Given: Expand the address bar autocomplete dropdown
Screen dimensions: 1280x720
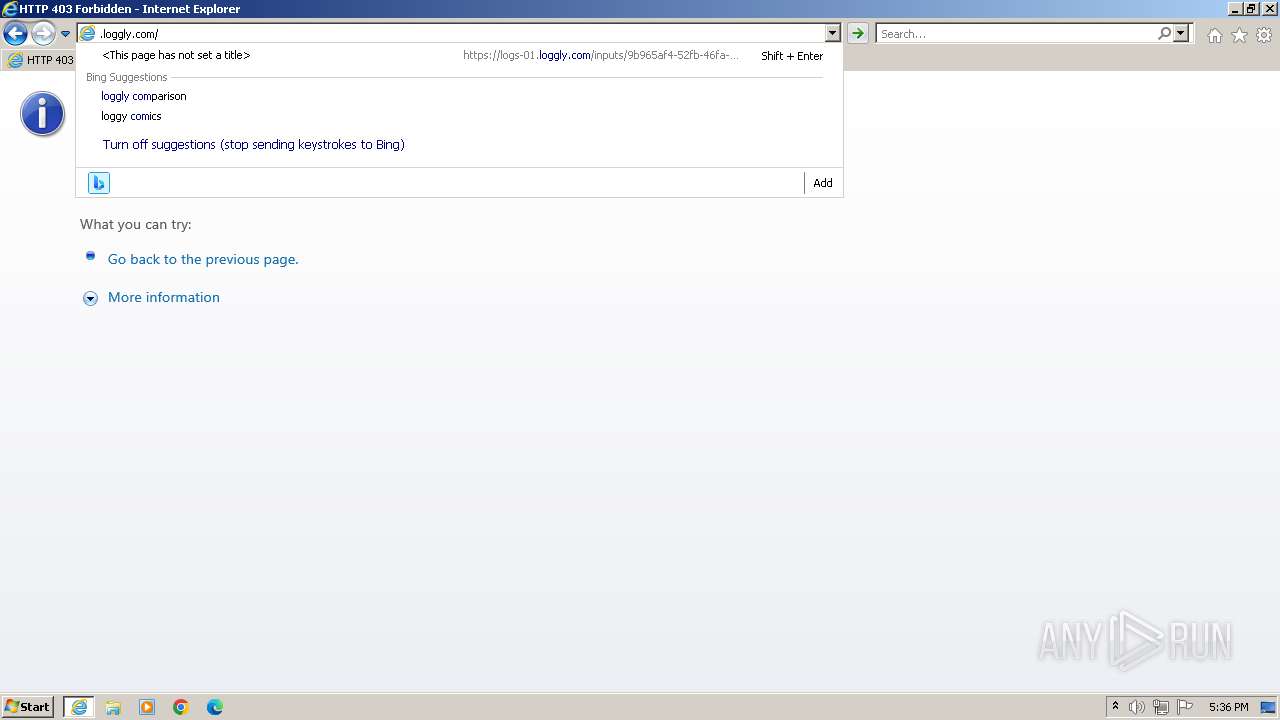Looking at the screenshot, I should coord(832,34).
